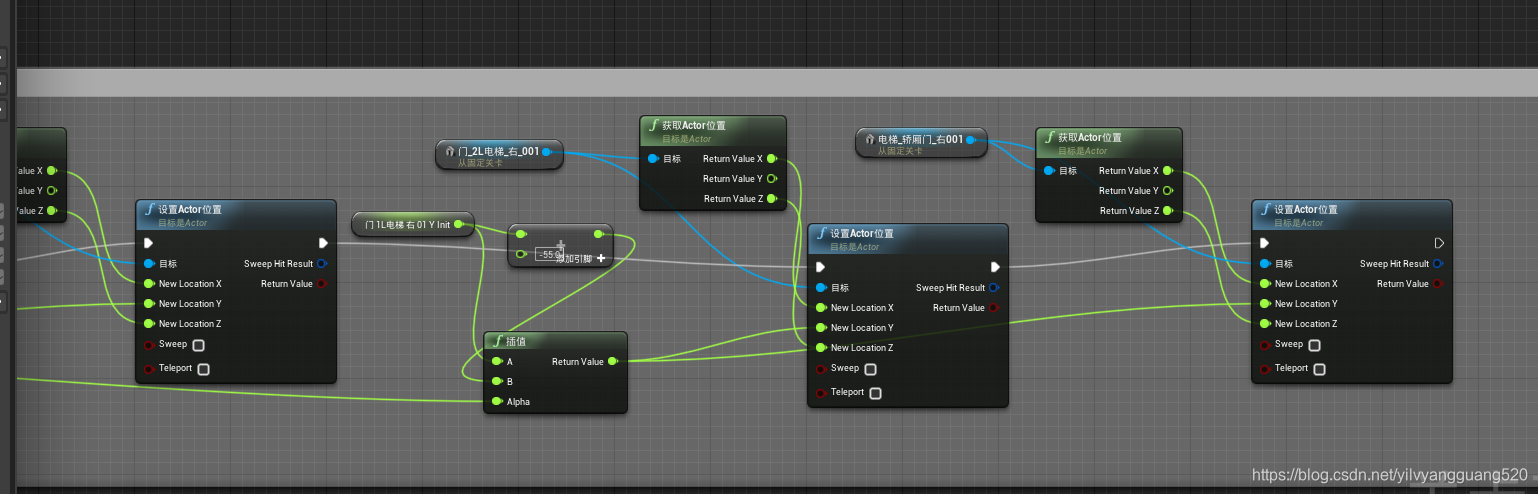Enable Teleport checkbox on leftmost 设置Actor位置 node

coord(203,369)
